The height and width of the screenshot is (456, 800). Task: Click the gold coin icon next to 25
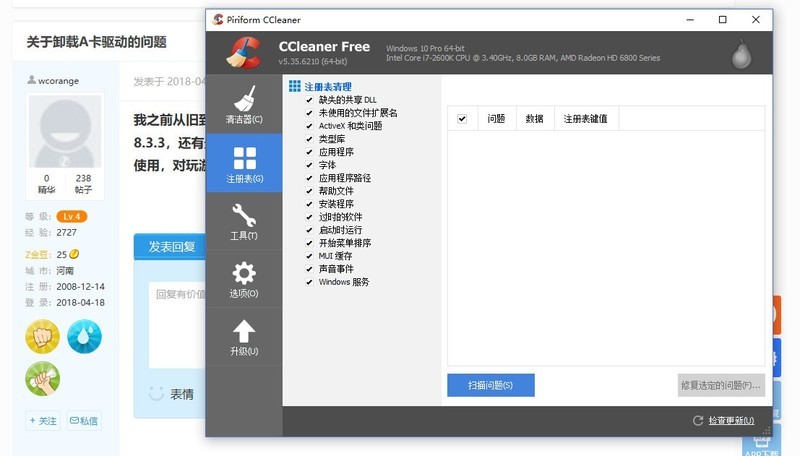click(x=74, y=254)
